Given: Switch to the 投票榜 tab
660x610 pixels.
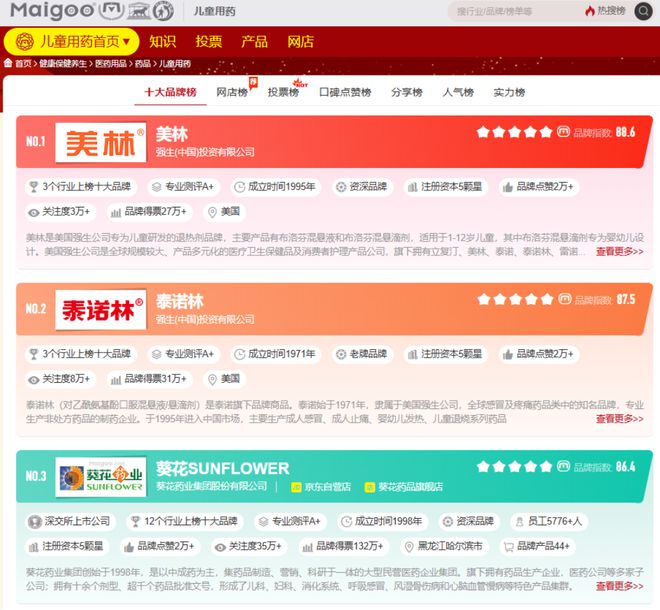Looking at the screenshot, I should click(x=283, y=92).
